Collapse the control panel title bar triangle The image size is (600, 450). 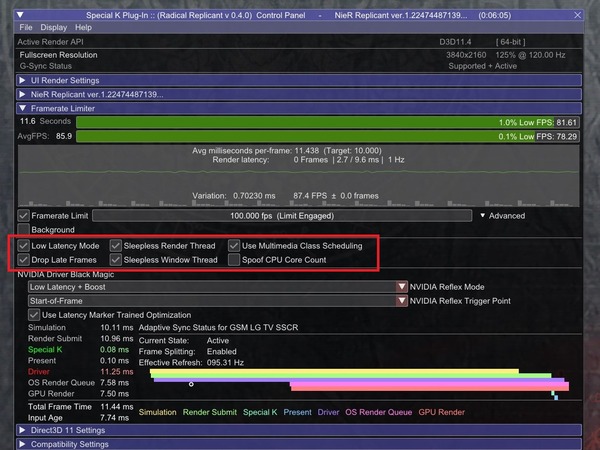click(x=20, y=15)
